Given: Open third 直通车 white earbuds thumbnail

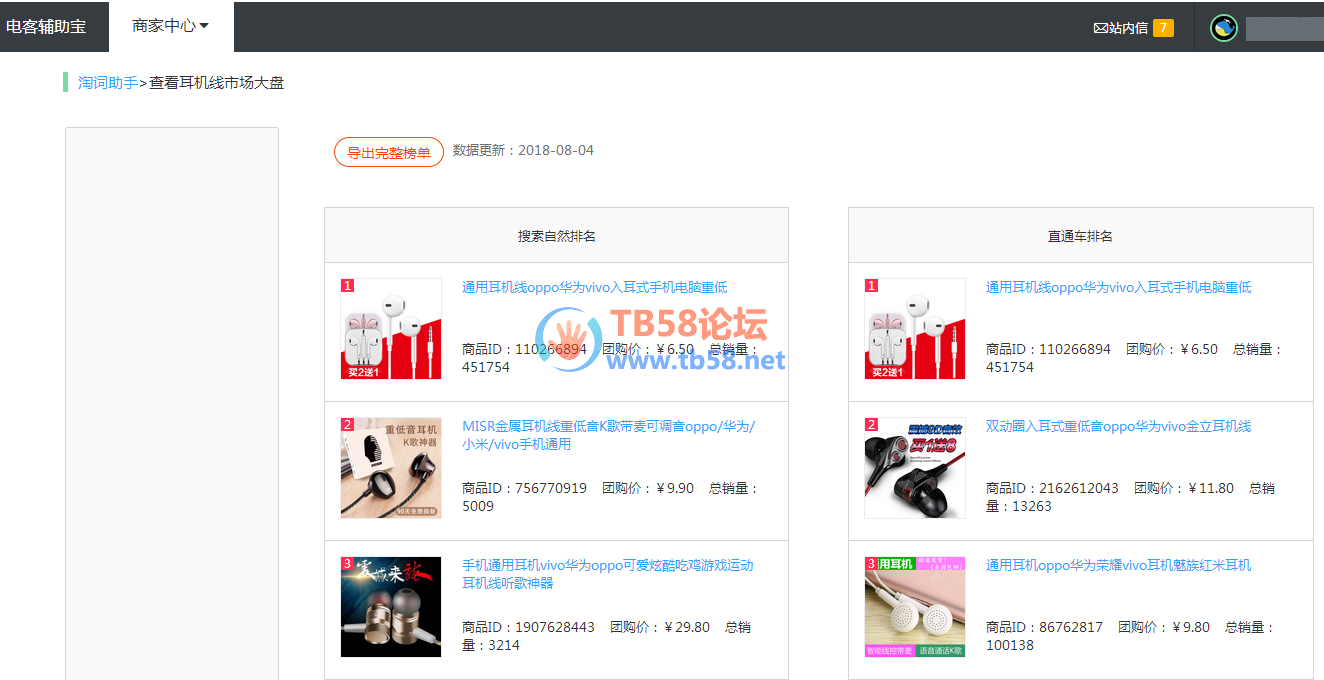Looking at the screenshot, I should coord(915,607).
